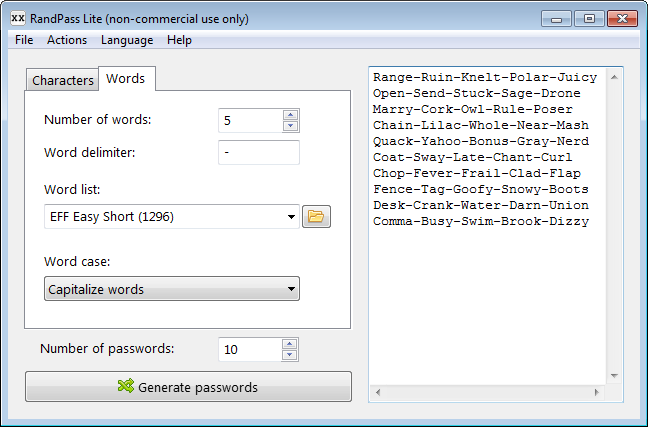Viewport: 648px width, 427px height.
Task: Decrease the number of passwords with down arrow
Action: point(291,355)
